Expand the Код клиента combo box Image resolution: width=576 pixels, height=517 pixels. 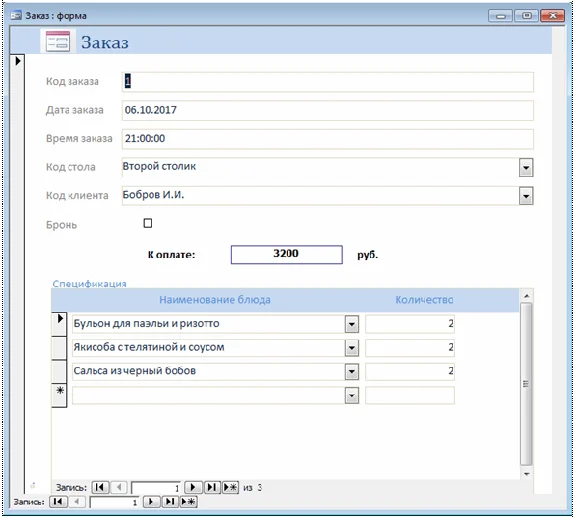(526, 196)
